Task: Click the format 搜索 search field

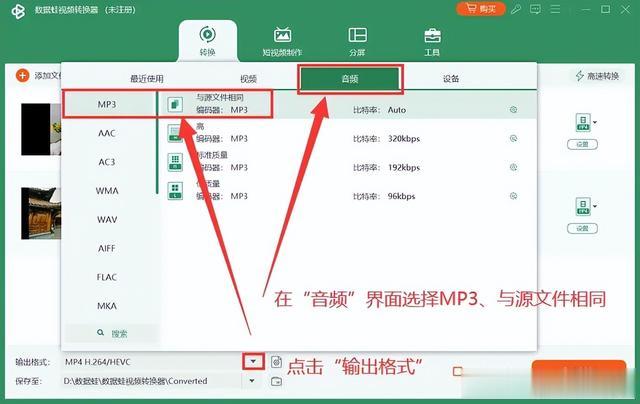Action: point(112,333)
